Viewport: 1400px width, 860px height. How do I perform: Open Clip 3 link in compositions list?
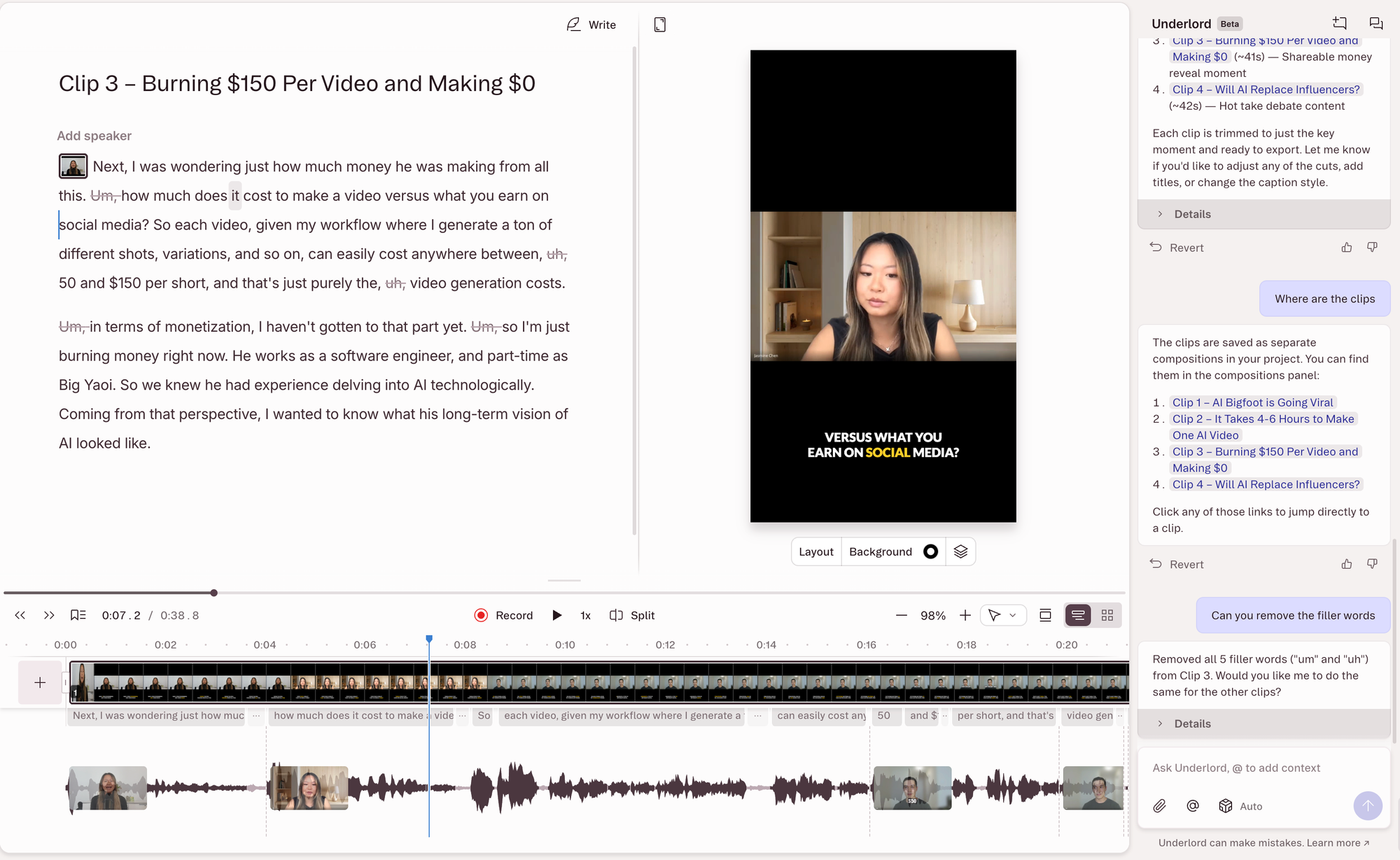1265,460
